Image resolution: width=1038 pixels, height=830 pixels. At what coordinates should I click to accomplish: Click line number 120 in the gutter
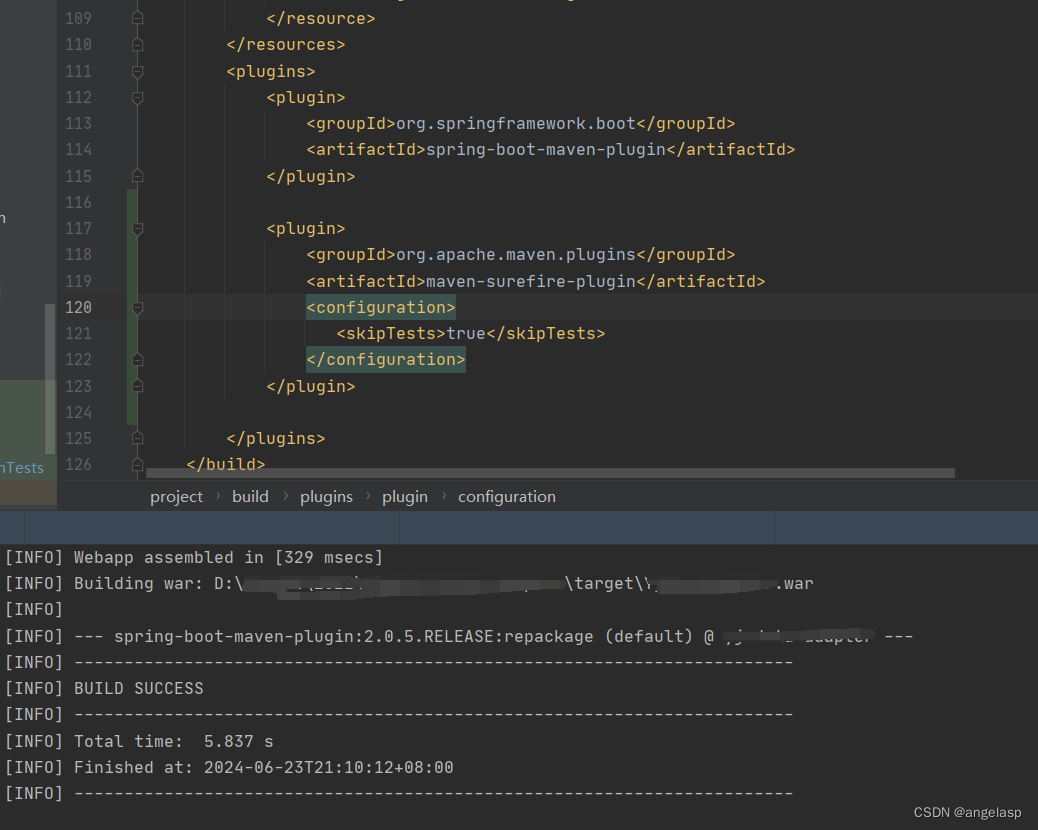[x=78, y=307]
